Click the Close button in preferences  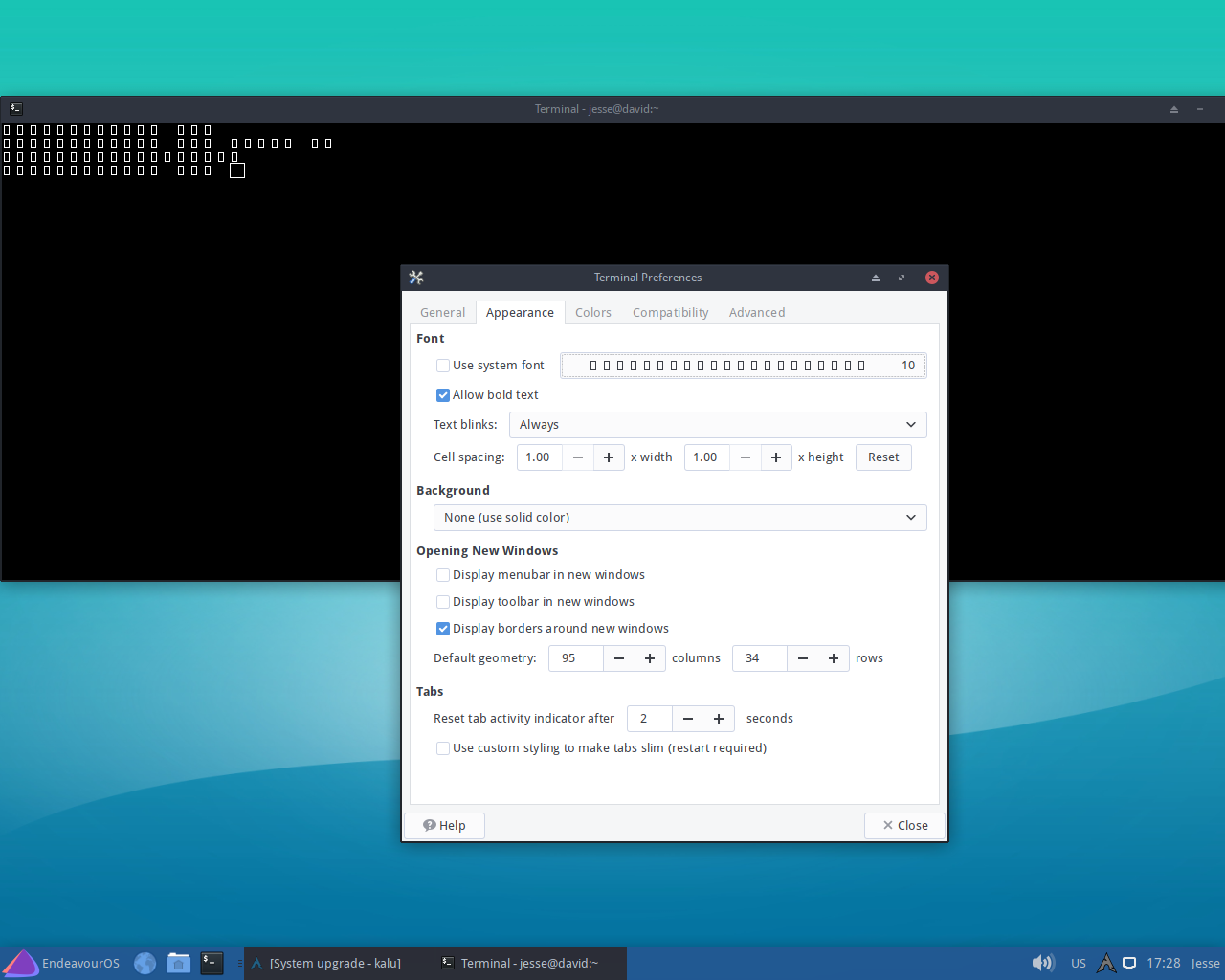point(904,826)
